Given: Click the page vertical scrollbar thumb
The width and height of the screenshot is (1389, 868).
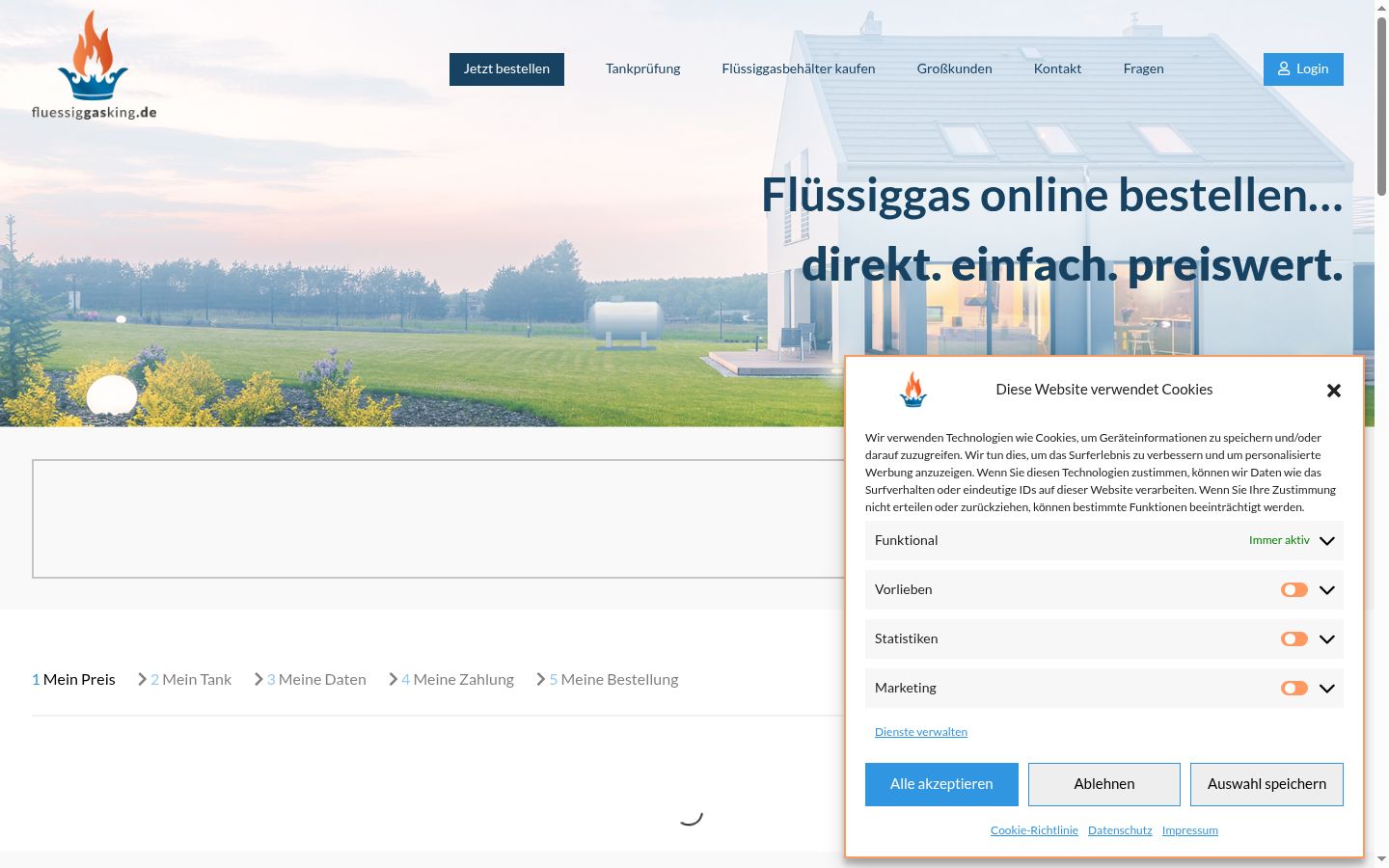Looking at the screenshot, I should pos(1381,106).
